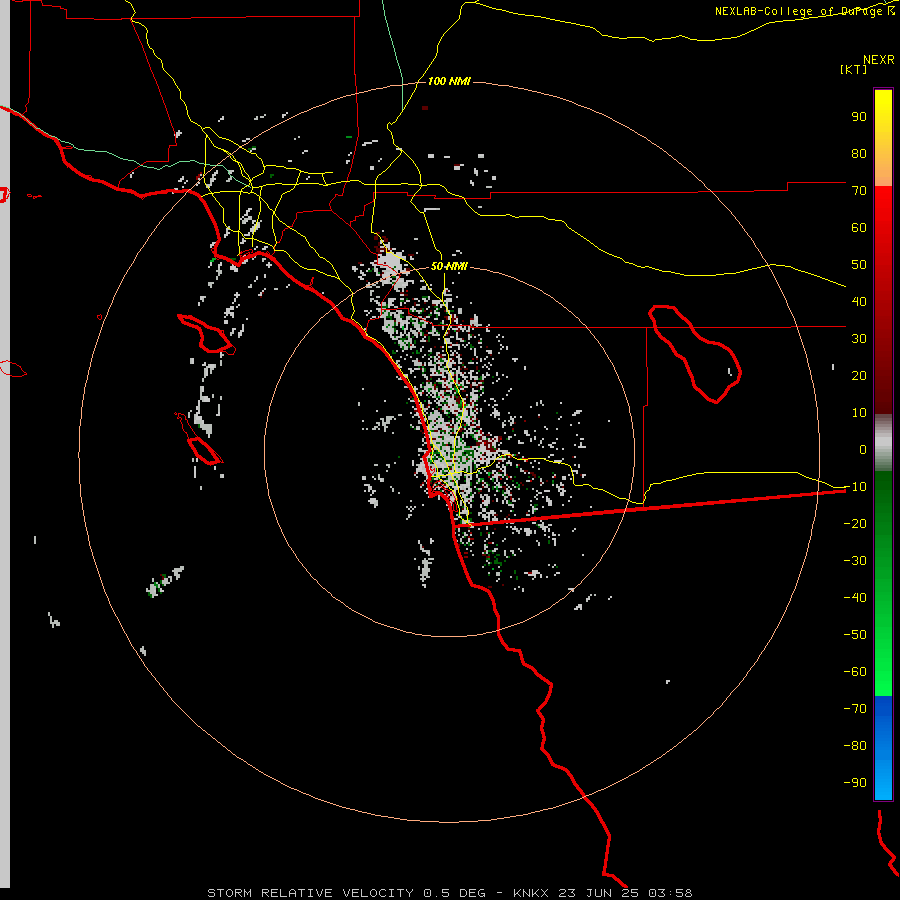Click the -90 value on the velocity scale

click(x=855, y=783)
